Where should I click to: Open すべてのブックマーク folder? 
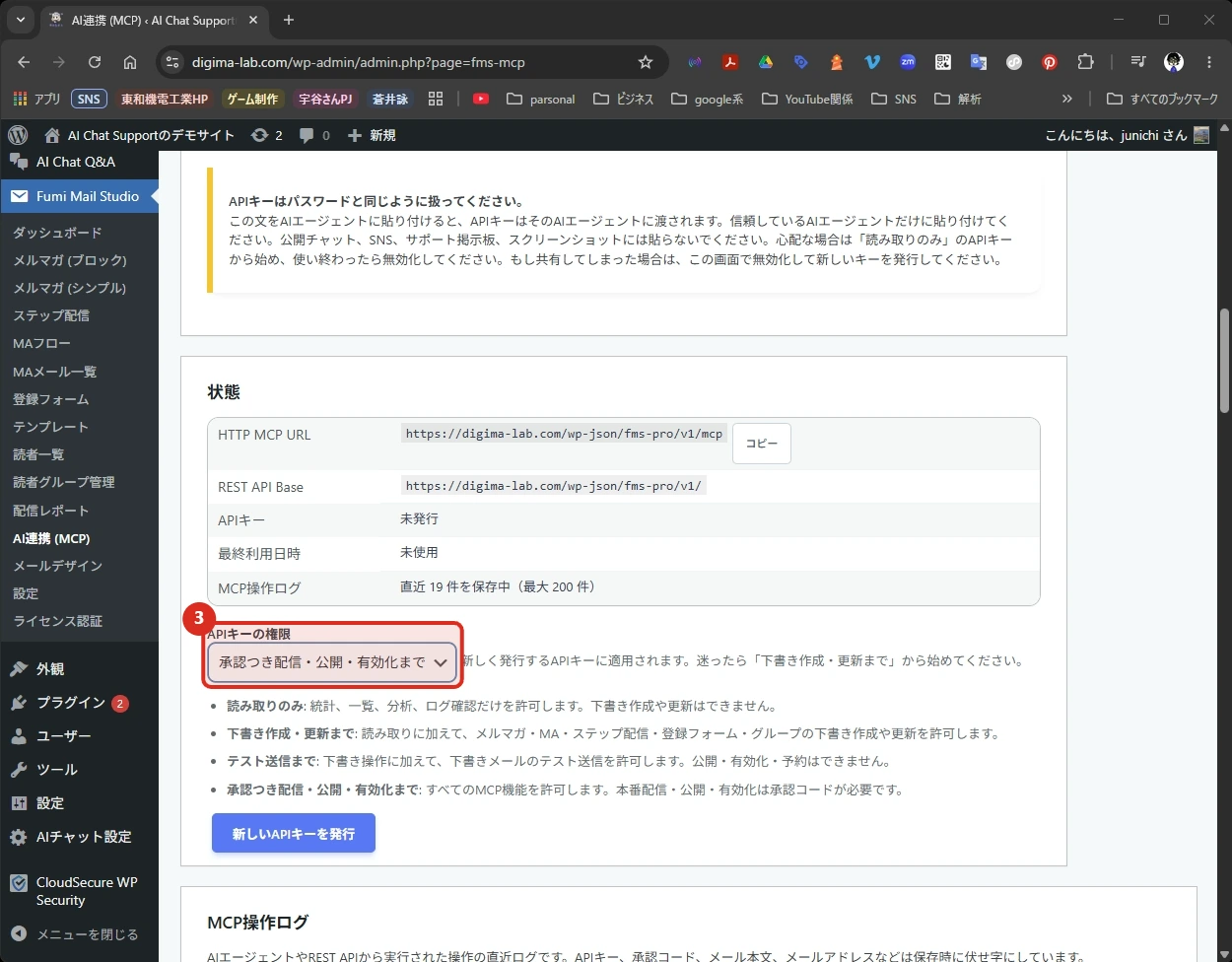[1162, 99]
